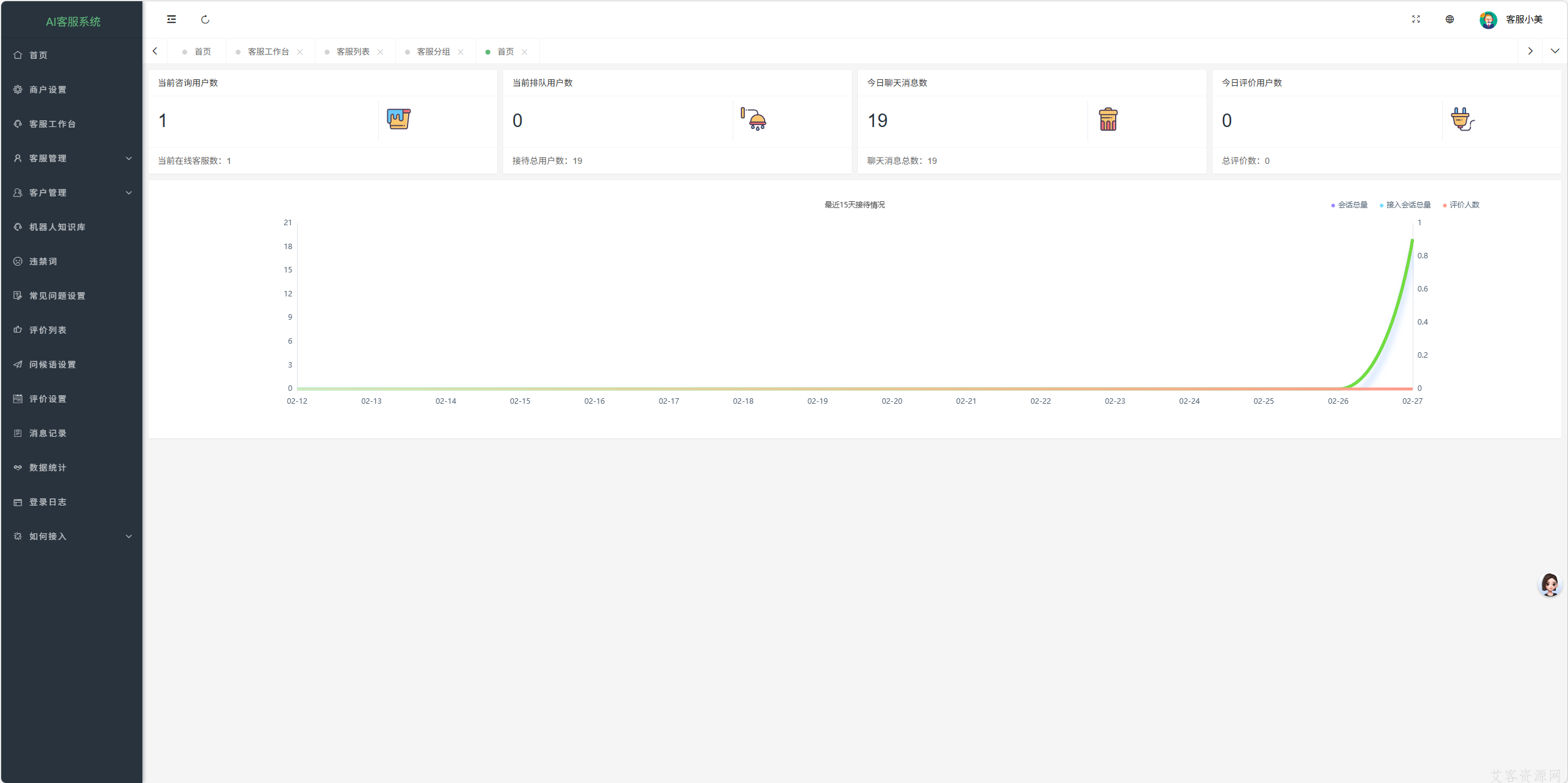Switch to the 客服列表 tab
1568x783 pixels.
point(353,52)
